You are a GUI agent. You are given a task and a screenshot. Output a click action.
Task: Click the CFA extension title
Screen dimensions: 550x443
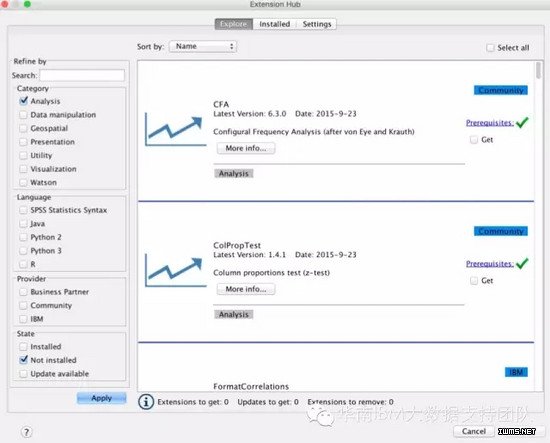[x=221, y=104]
